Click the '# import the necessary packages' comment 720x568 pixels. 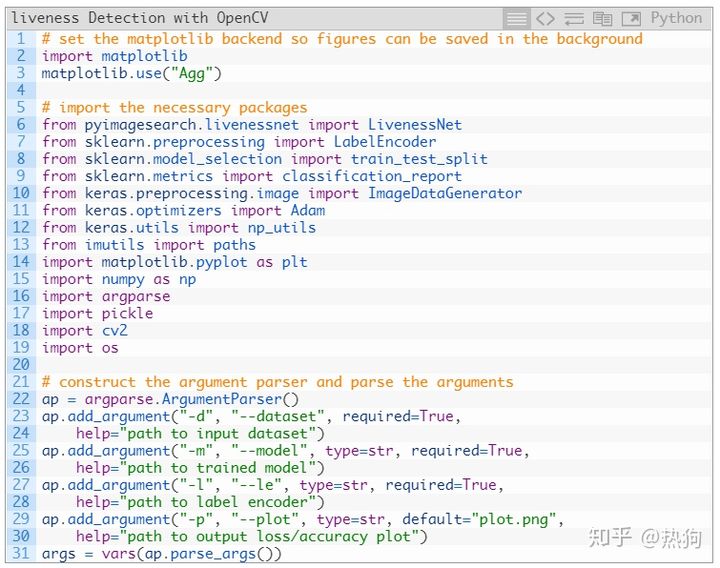[x=174, y=108]
